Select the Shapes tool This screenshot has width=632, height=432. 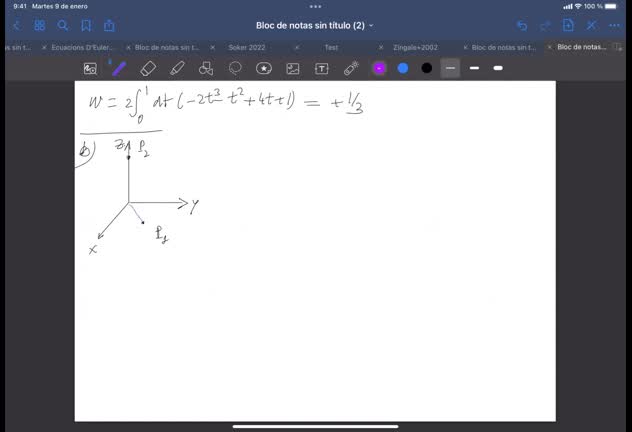click(x=206, y=69)
